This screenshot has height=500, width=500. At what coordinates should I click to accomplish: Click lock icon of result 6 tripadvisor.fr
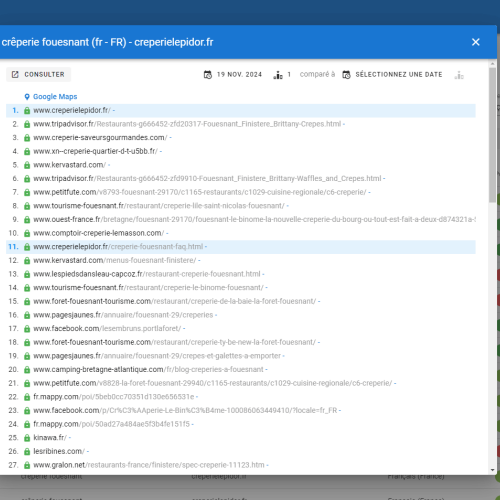(27, 179)
